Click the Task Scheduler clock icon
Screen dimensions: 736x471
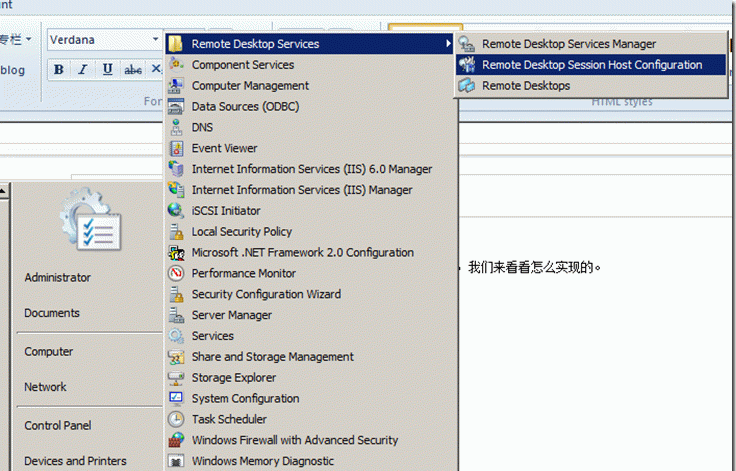click(x=176, y=419)
